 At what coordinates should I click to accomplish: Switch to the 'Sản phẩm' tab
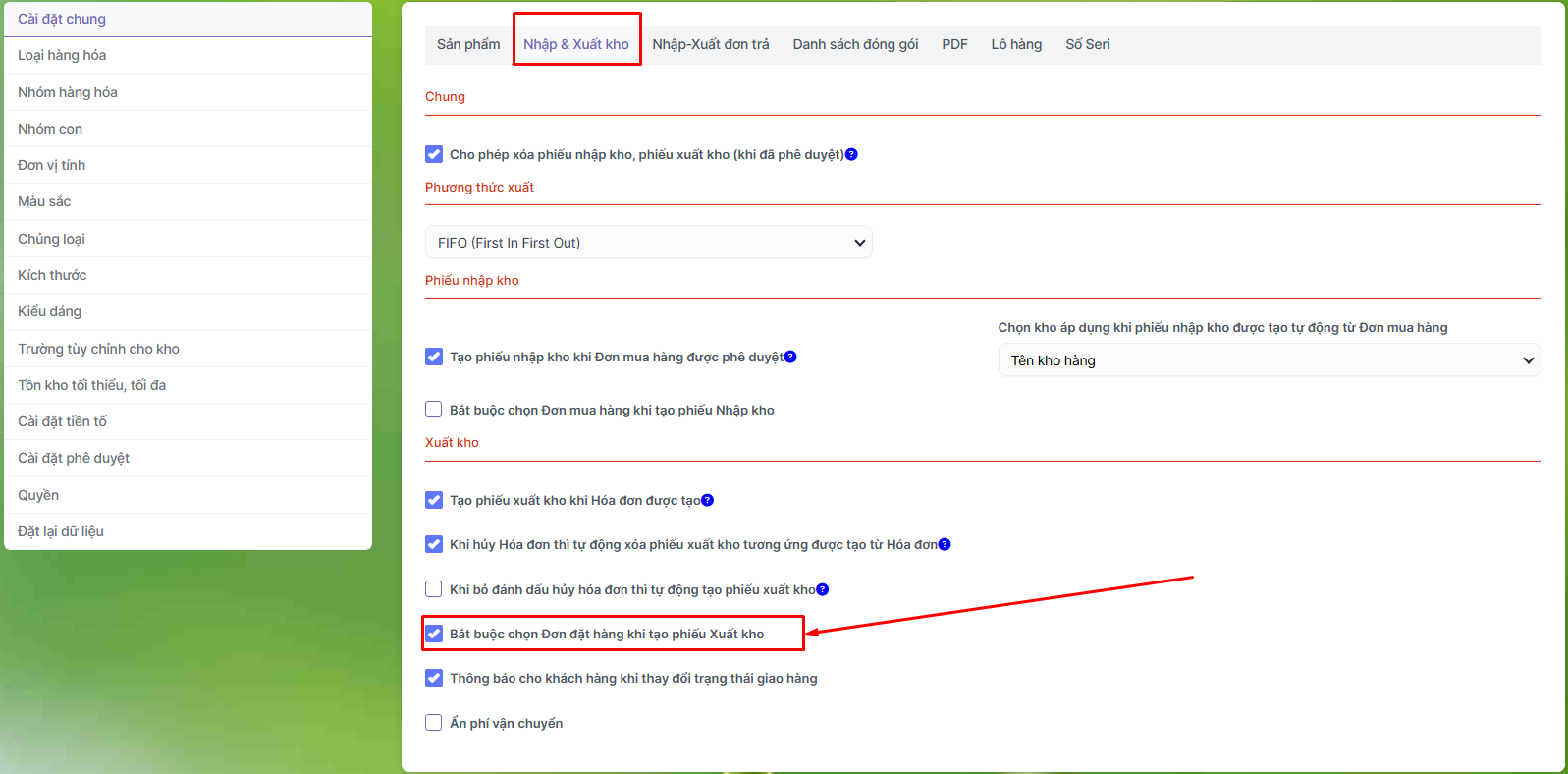[468, 44]
